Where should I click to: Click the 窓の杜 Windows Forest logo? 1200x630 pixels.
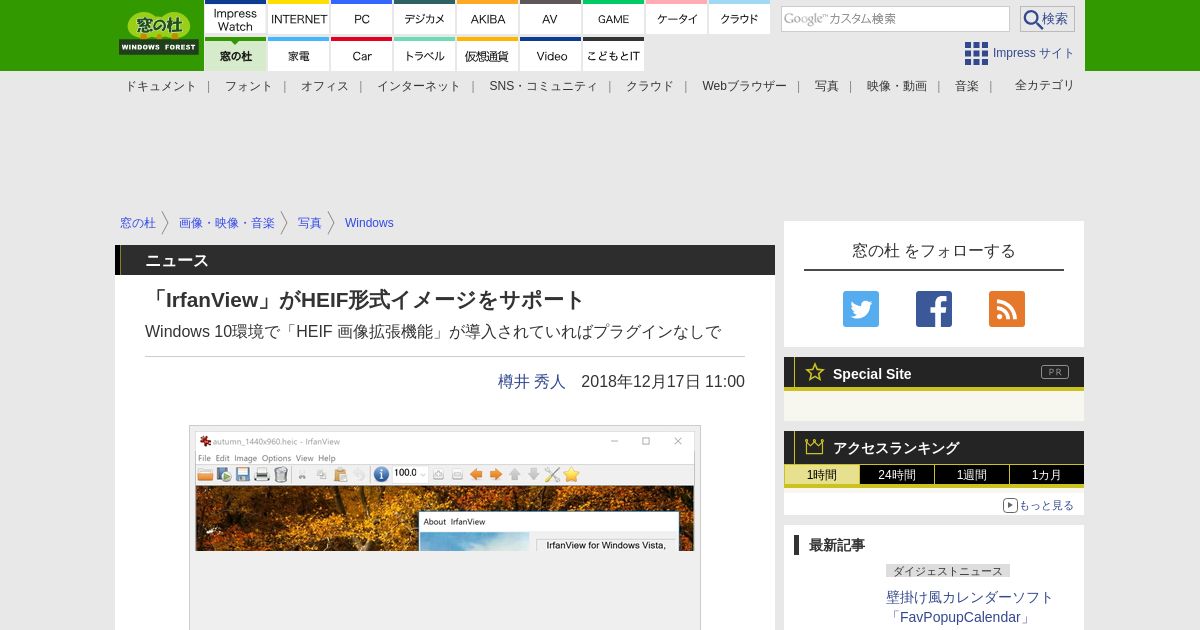tap(159, 34)
